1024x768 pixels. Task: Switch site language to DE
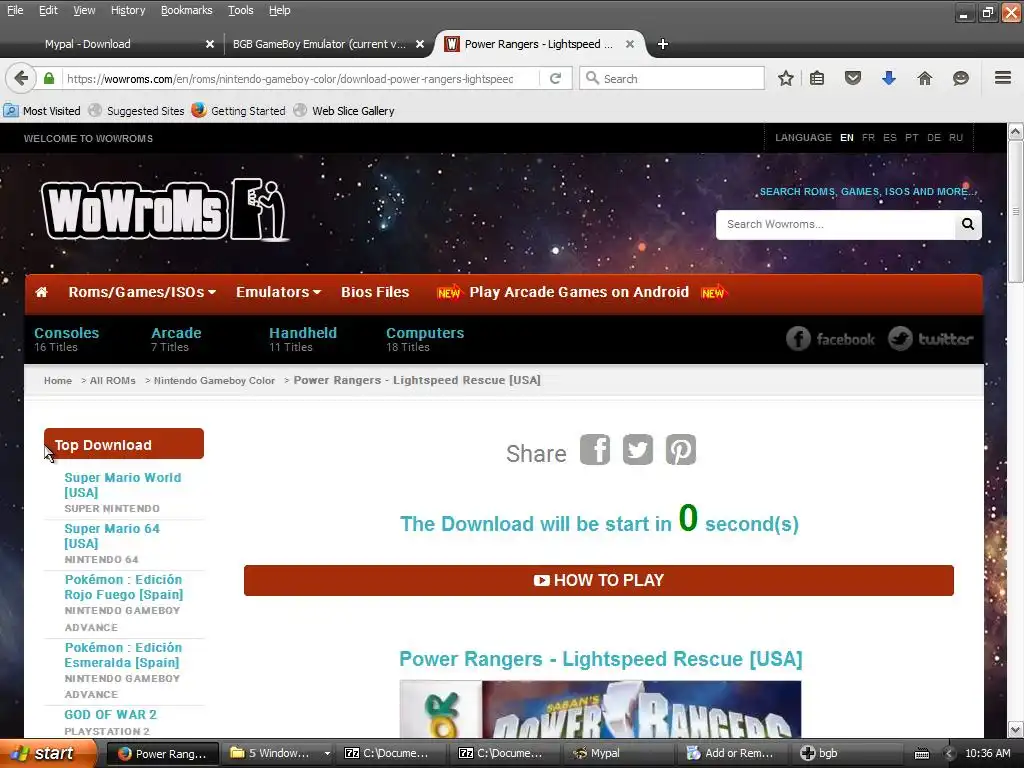click(x=934, y=138)
